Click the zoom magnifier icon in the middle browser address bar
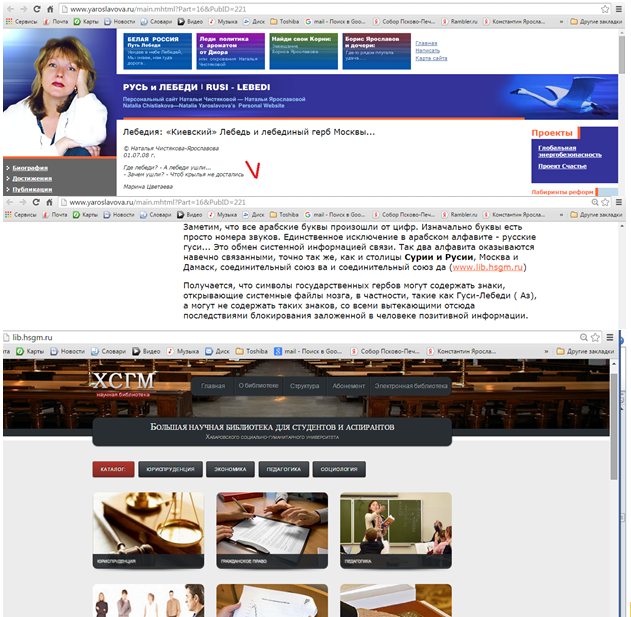Viewport: 631px width, 617px height. pyautogui.click(x=594, y=202)
